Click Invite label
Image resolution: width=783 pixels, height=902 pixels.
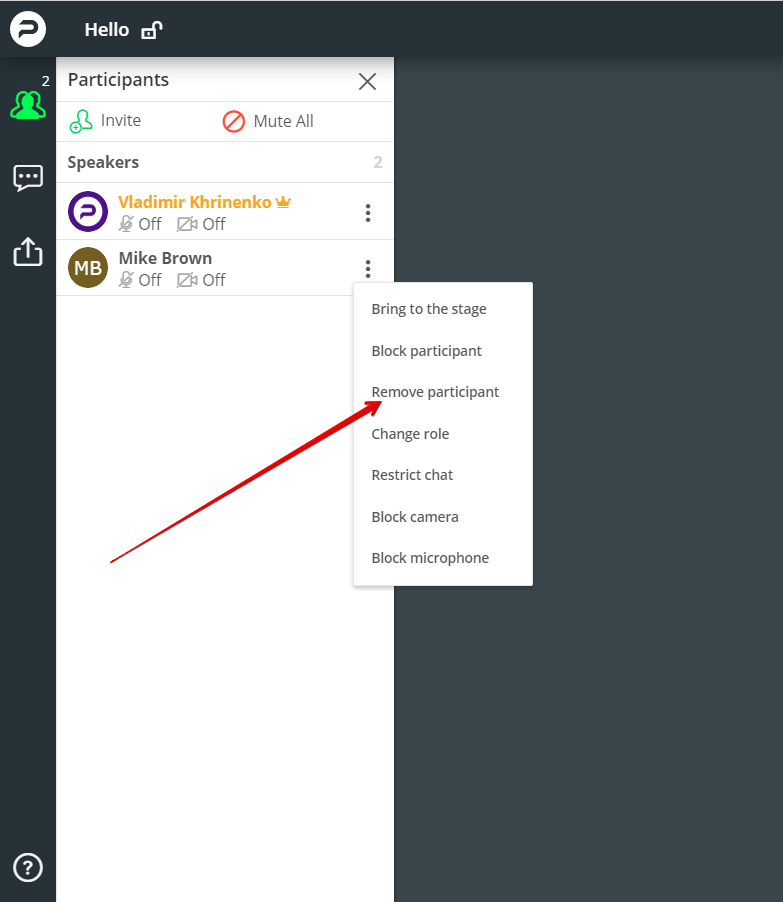click(121, 120)
